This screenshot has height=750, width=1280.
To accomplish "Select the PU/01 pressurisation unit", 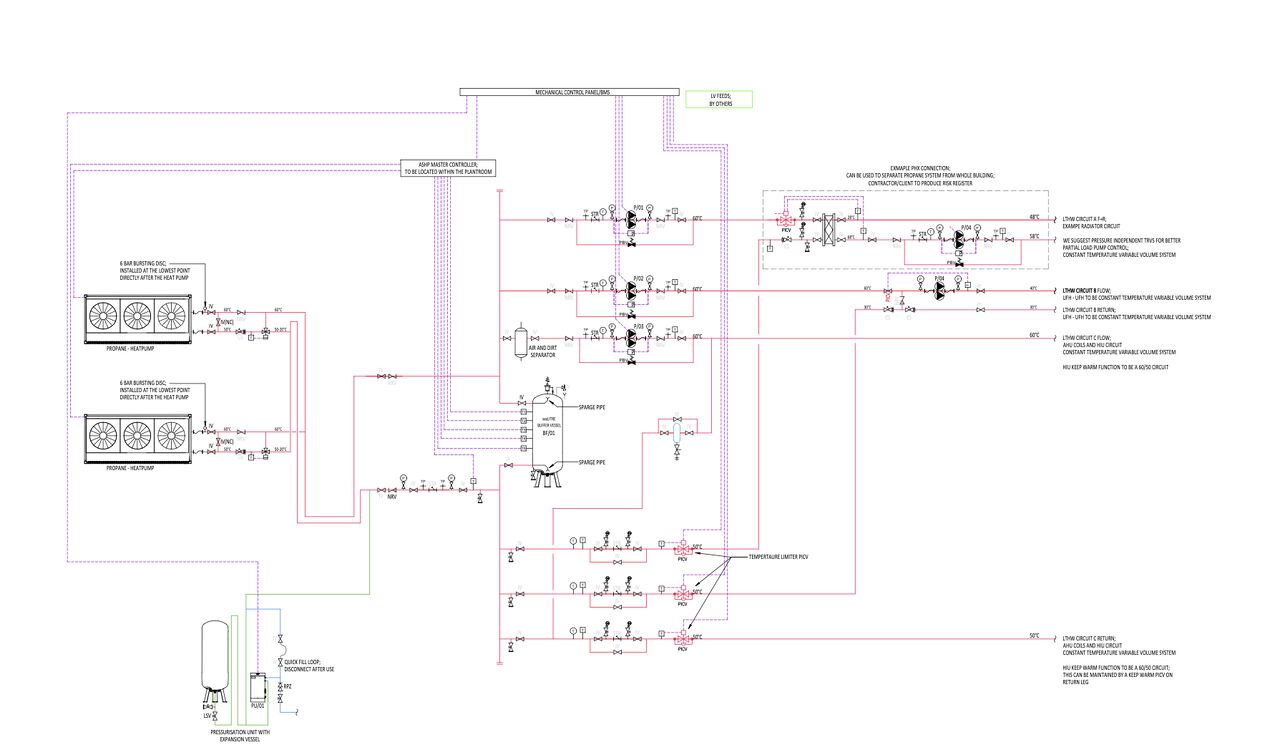I will point(257,687).
